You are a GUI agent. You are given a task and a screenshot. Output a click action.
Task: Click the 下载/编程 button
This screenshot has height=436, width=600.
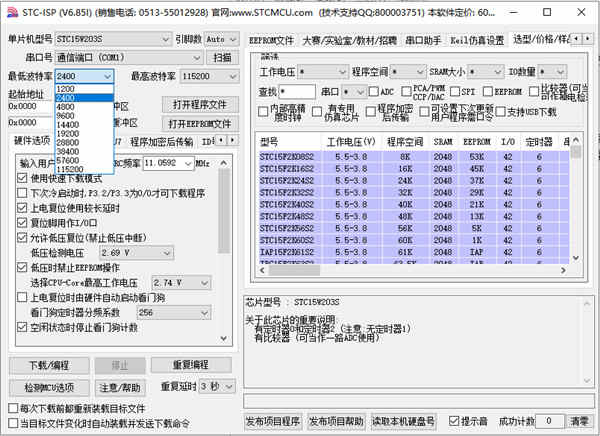[49, 365]
